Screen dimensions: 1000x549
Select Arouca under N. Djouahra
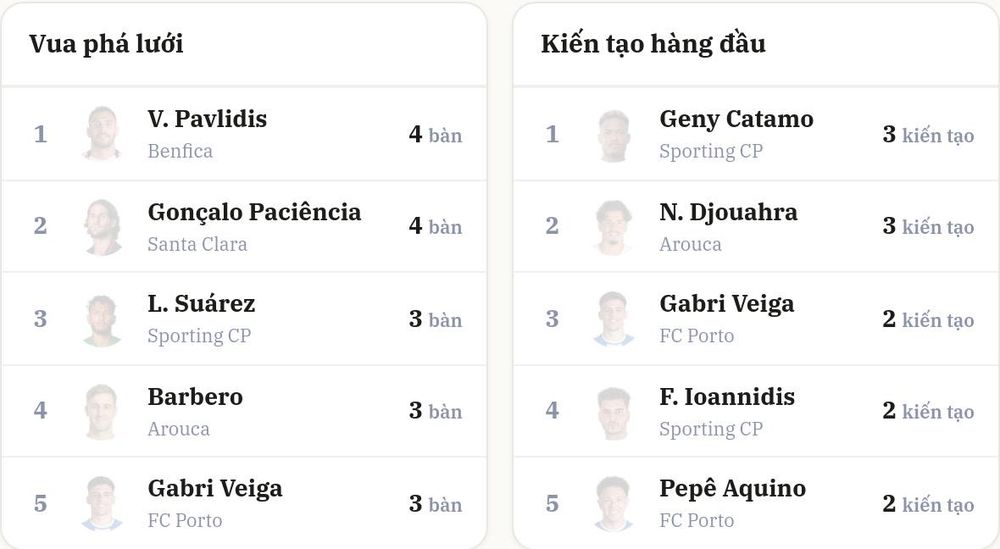[691, 244]
